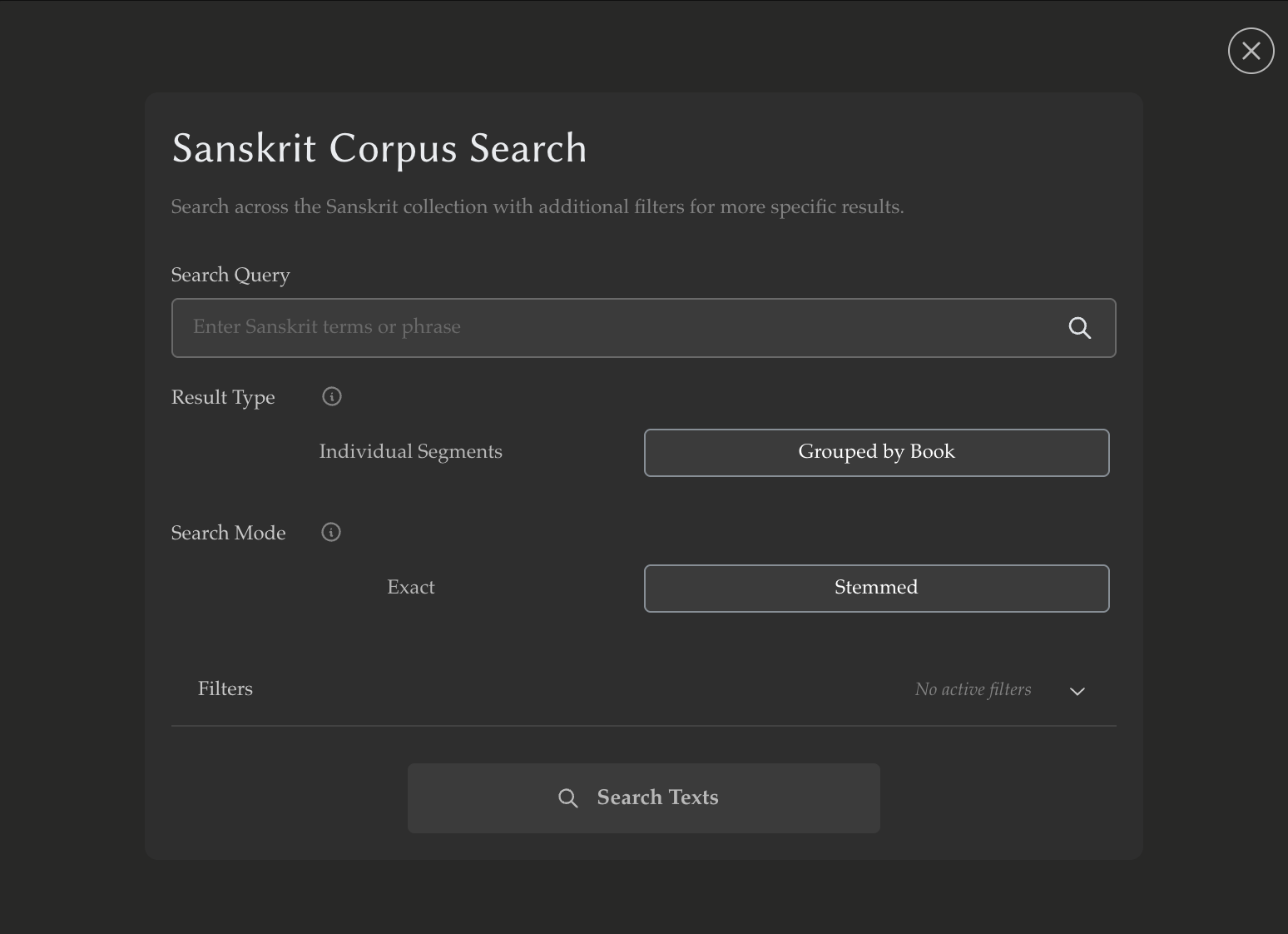Image resolution: width=1288 pixels, height=934 pixels.
Task: Click the circular X icon at top right
Action: point(1251,51)
